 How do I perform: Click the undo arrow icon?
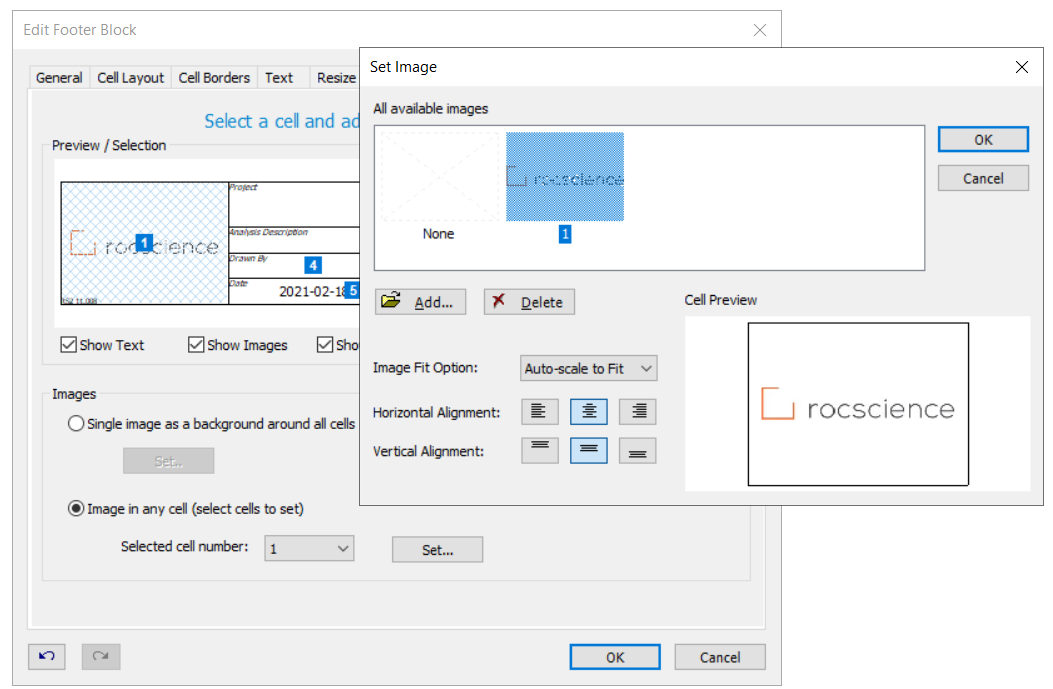(46, 656)
